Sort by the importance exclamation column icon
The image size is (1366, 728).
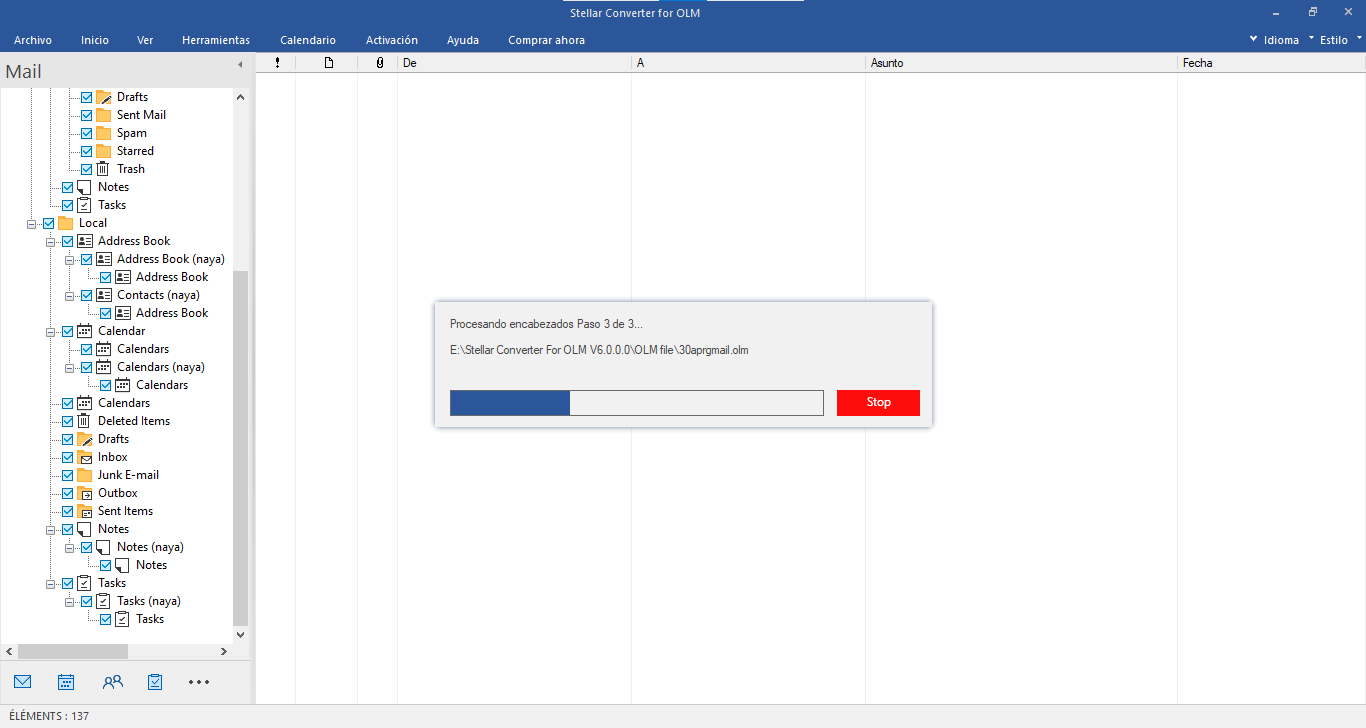click(277, 63)
